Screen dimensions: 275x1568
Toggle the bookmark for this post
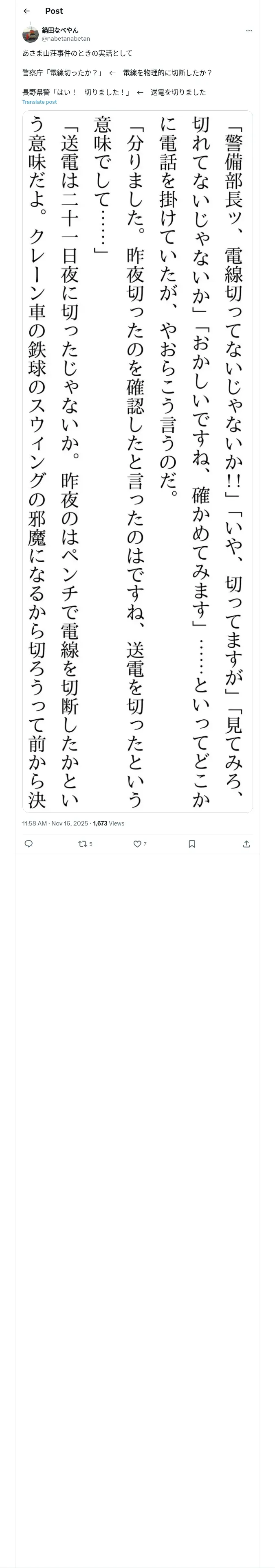click(192, 844)
